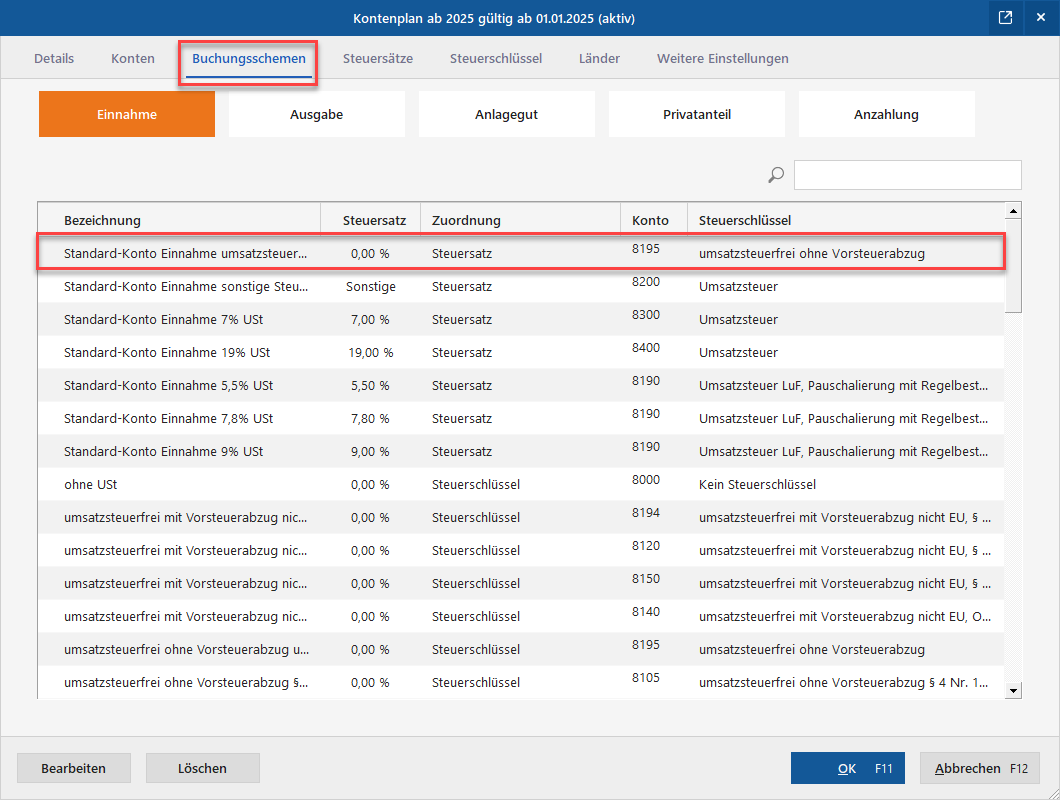Click the '7,80 %' Steuersatz cell

click(x=370, y=419)
